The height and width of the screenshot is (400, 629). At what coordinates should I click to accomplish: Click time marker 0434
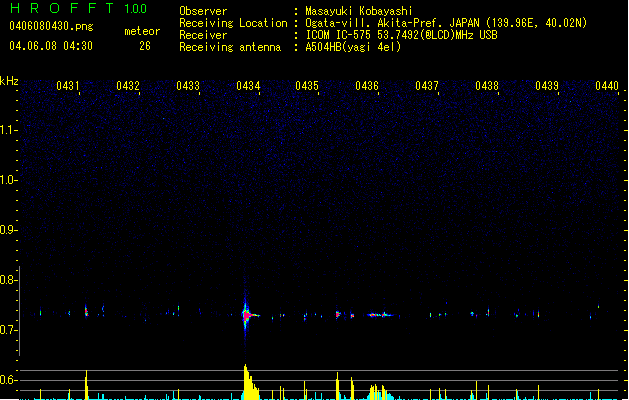click(248, 86)
